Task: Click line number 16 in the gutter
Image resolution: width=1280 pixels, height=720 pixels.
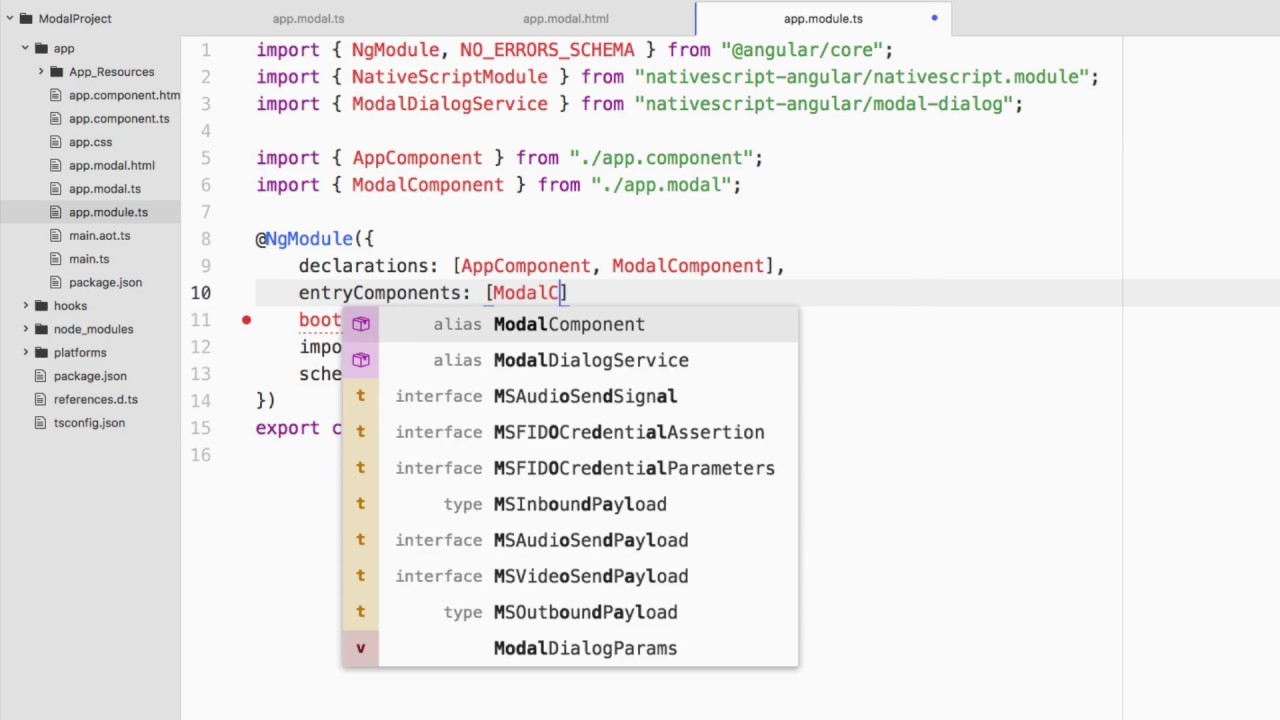Action: pyautogui.click(x=201, y=455)
